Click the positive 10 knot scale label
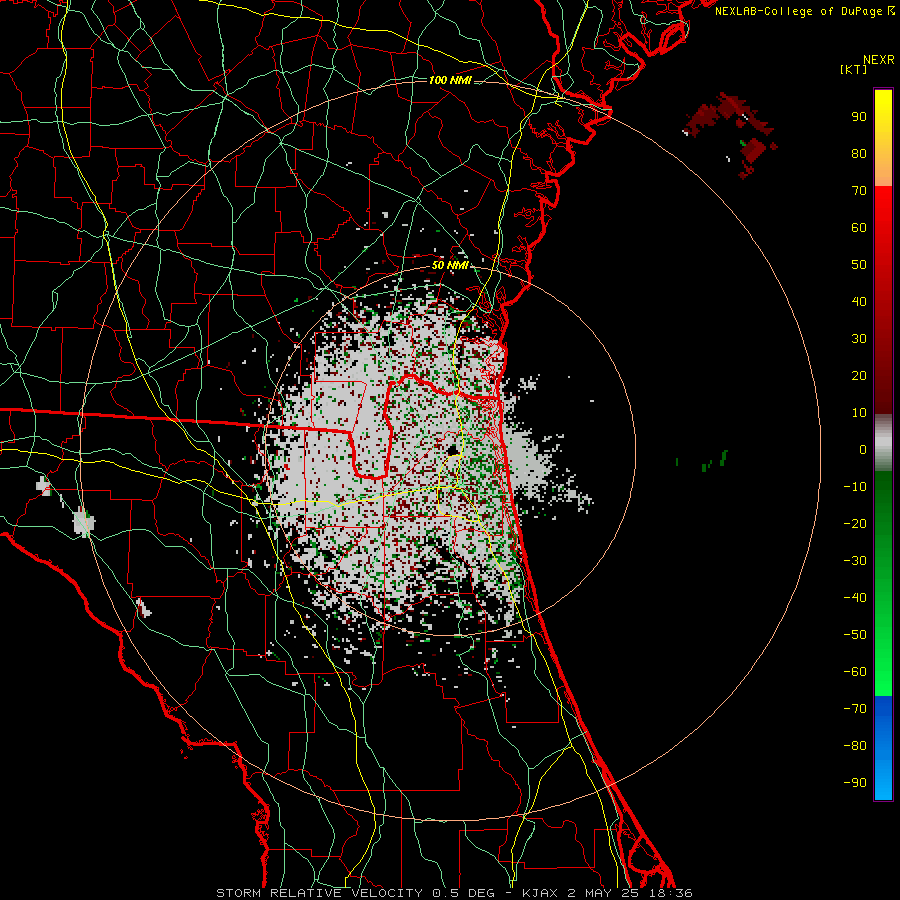This screenshot has width=900, height=900. coord(859,413)
